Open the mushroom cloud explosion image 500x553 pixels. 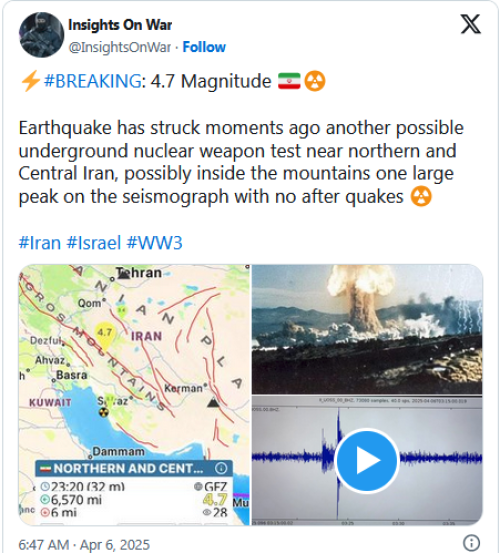tap(367, 329)
